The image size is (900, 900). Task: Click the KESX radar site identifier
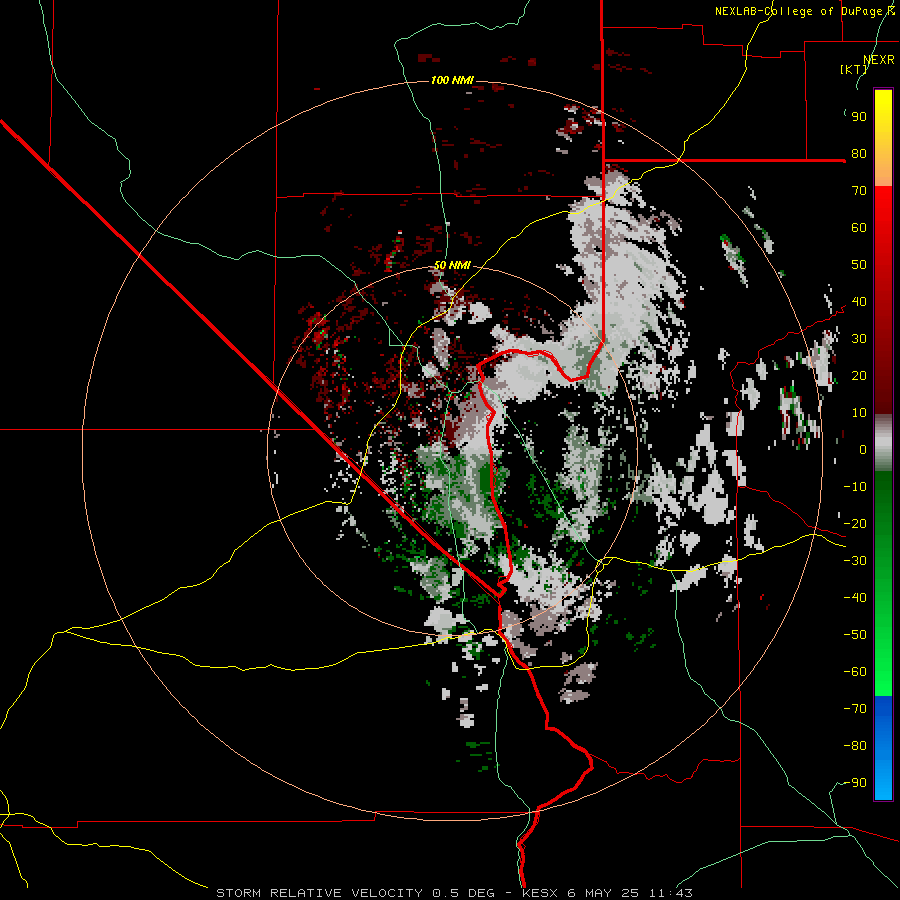pos(540,893)
